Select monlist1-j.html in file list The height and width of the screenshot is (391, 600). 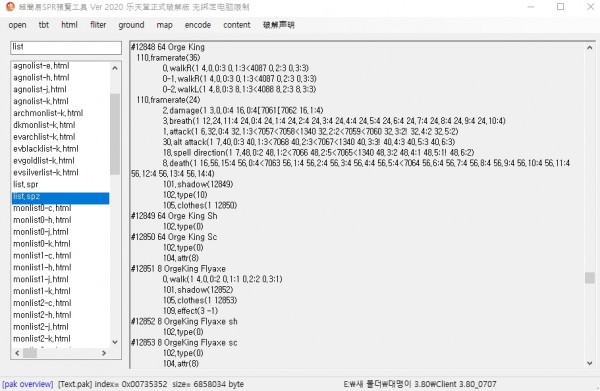[x=41, y=280]
